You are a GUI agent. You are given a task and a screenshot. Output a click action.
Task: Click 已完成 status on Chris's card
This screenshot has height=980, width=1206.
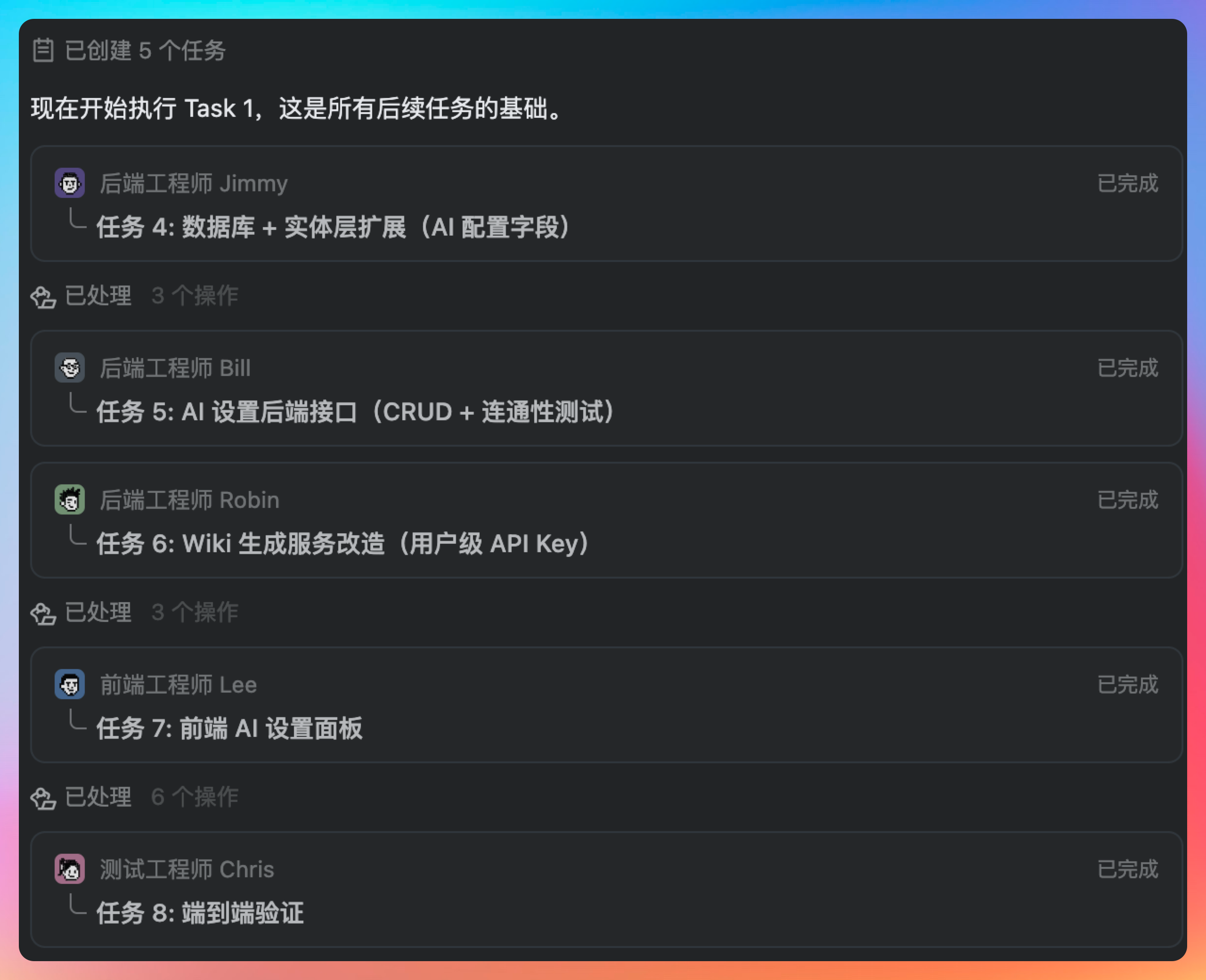(x=1127, y=869)
